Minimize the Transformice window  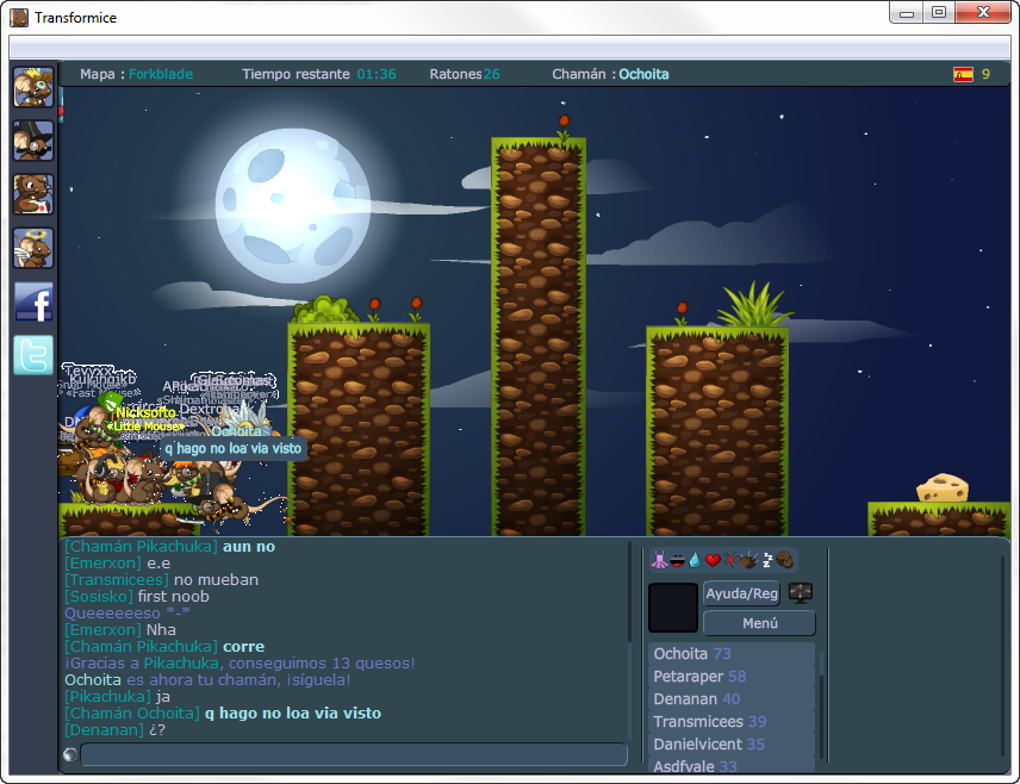point(906,13)
